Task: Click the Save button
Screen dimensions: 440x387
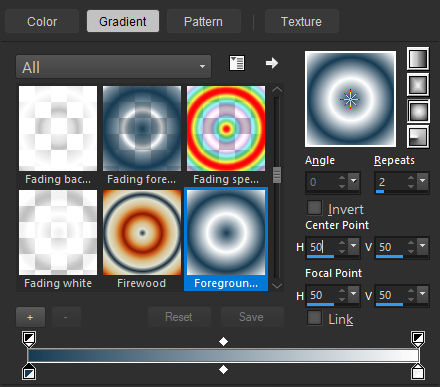Action: (252, 317)
